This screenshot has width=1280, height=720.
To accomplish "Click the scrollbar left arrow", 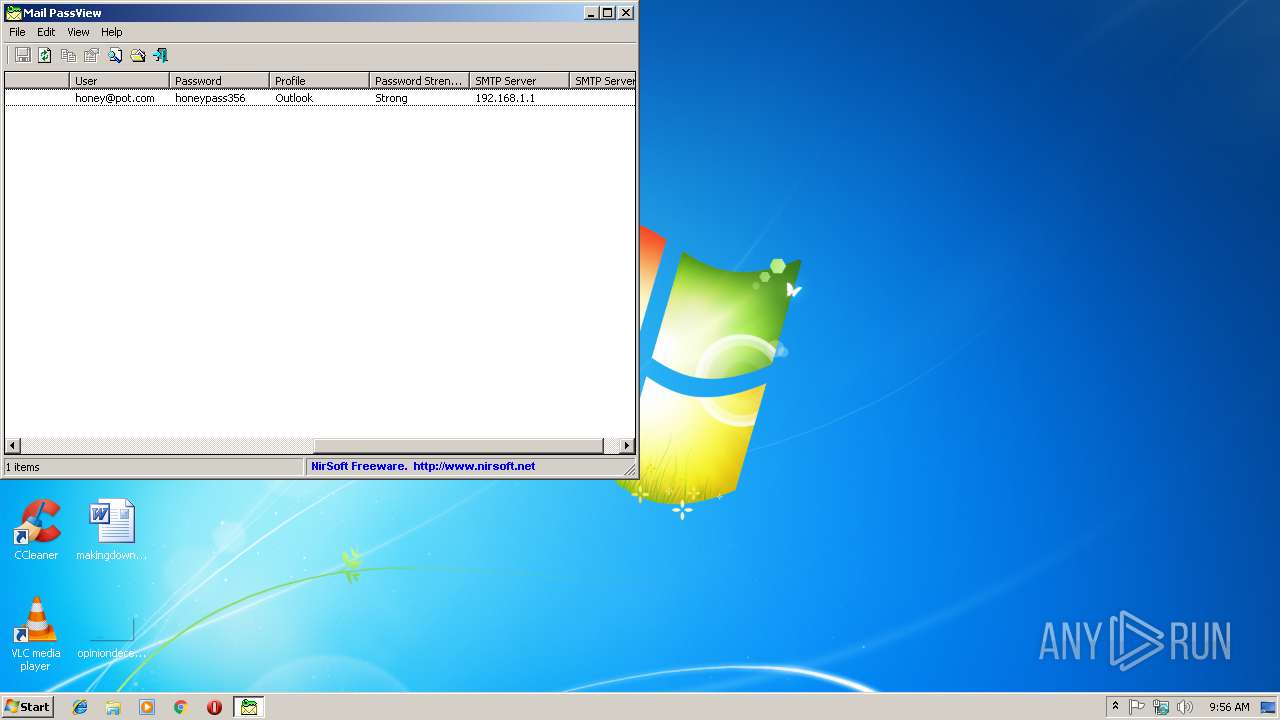I will pyautogui.click(x=13, y=446).
